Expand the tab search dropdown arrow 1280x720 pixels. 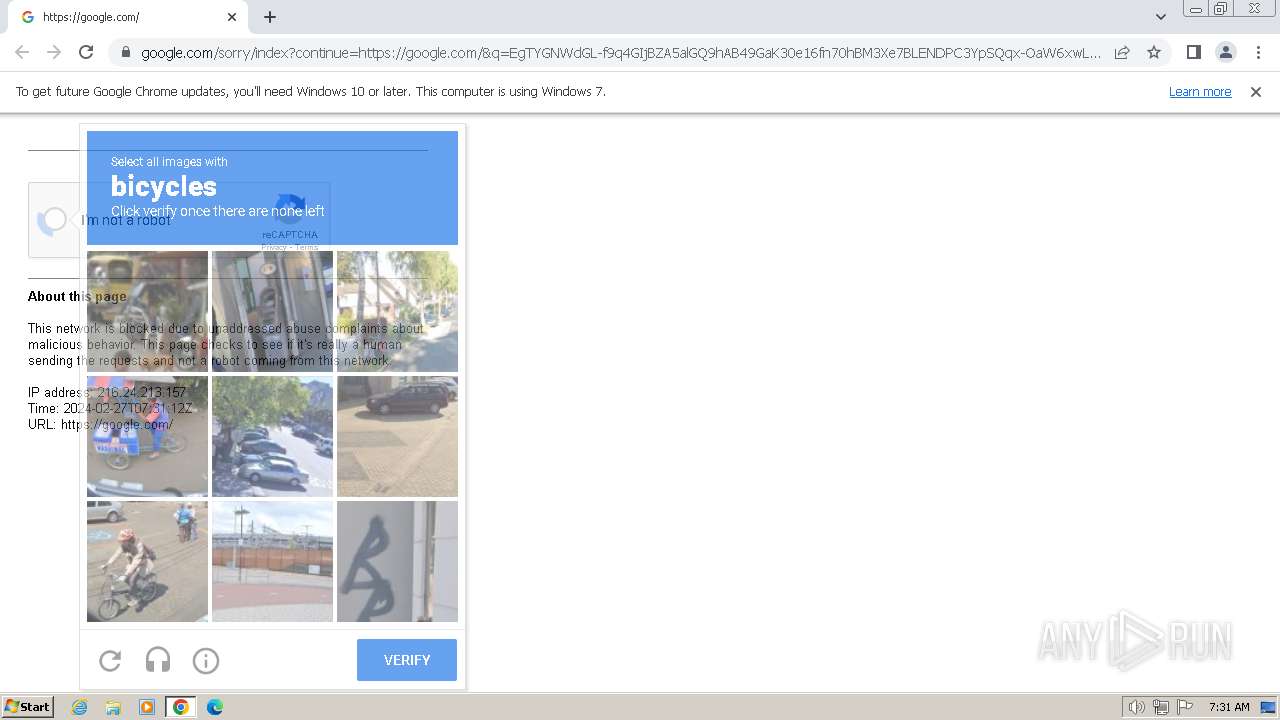tap(1161, 17)
